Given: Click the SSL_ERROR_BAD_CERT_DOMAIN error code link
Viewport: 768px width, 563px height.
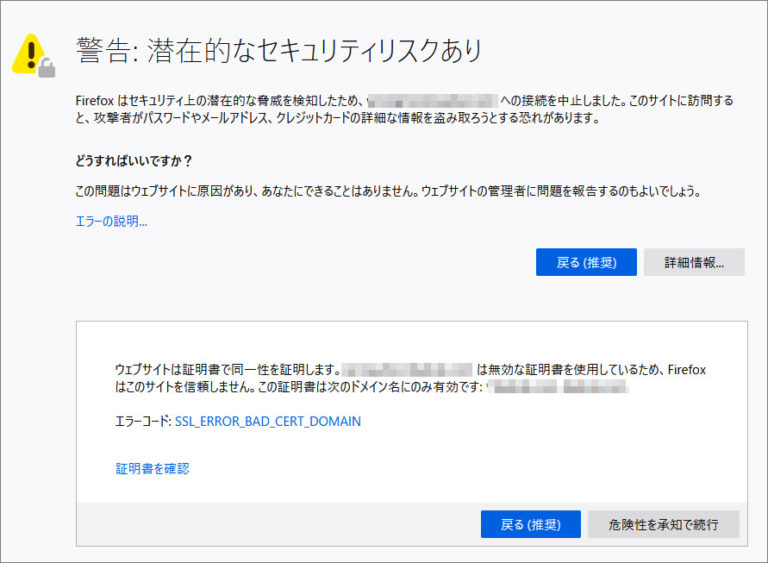Looking at the screenshot, I should coord(267,421).
